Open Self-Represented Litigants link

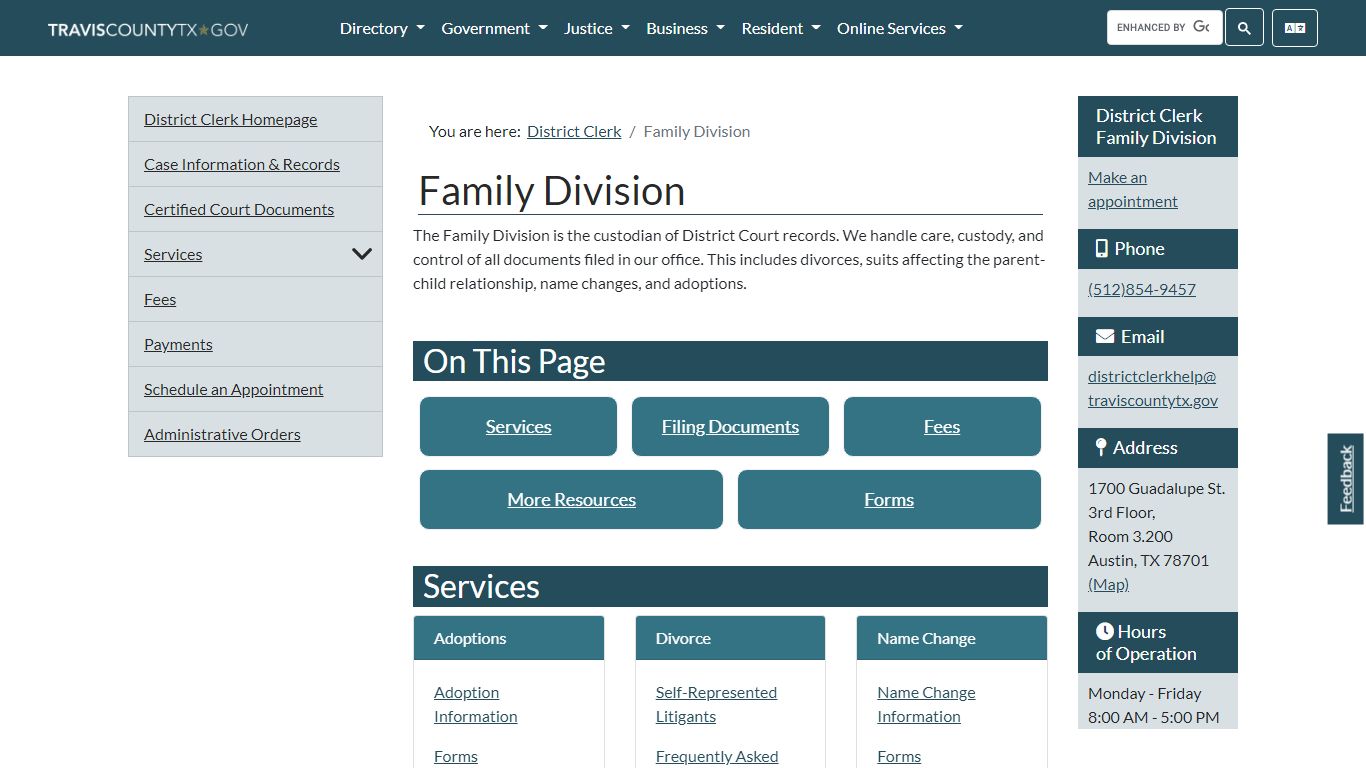coord(716,704)
